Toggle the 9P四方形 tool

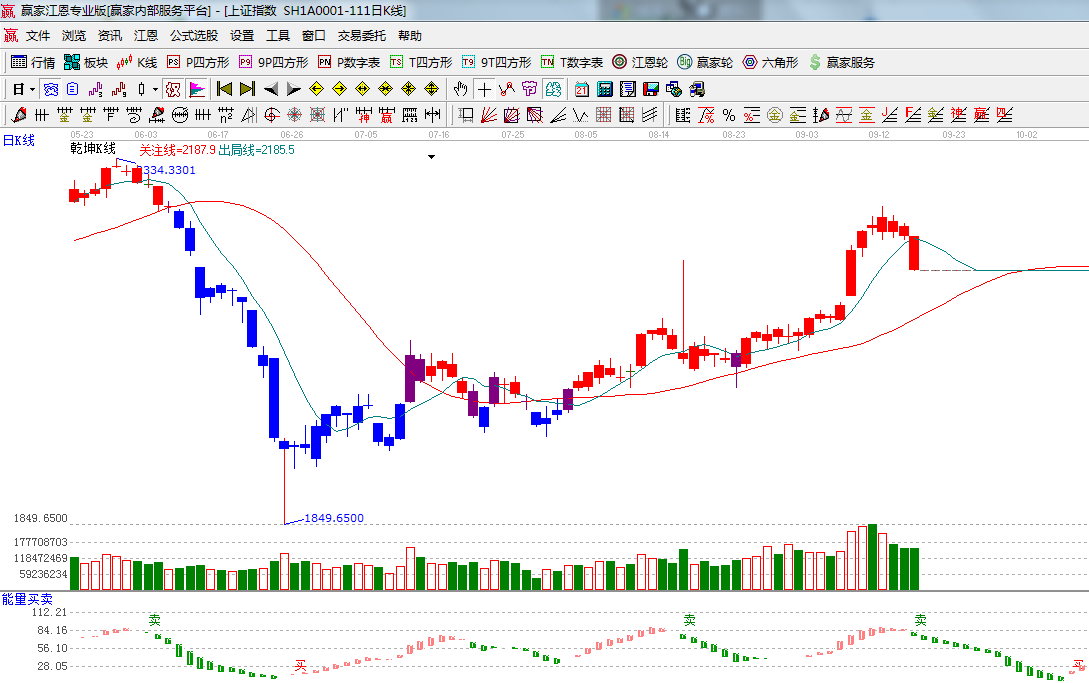point(273,62)
